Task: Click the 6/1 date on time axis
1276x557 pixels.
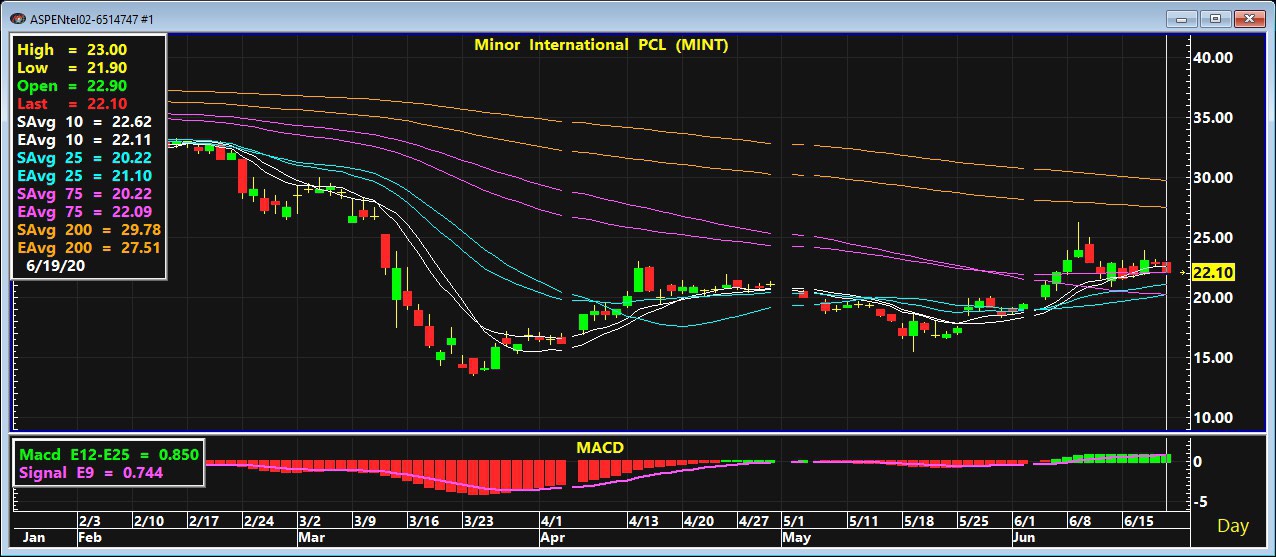Action: (1024, 521)
